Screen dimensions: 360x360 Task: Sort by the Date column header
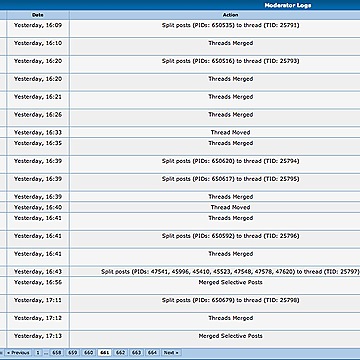38,15
